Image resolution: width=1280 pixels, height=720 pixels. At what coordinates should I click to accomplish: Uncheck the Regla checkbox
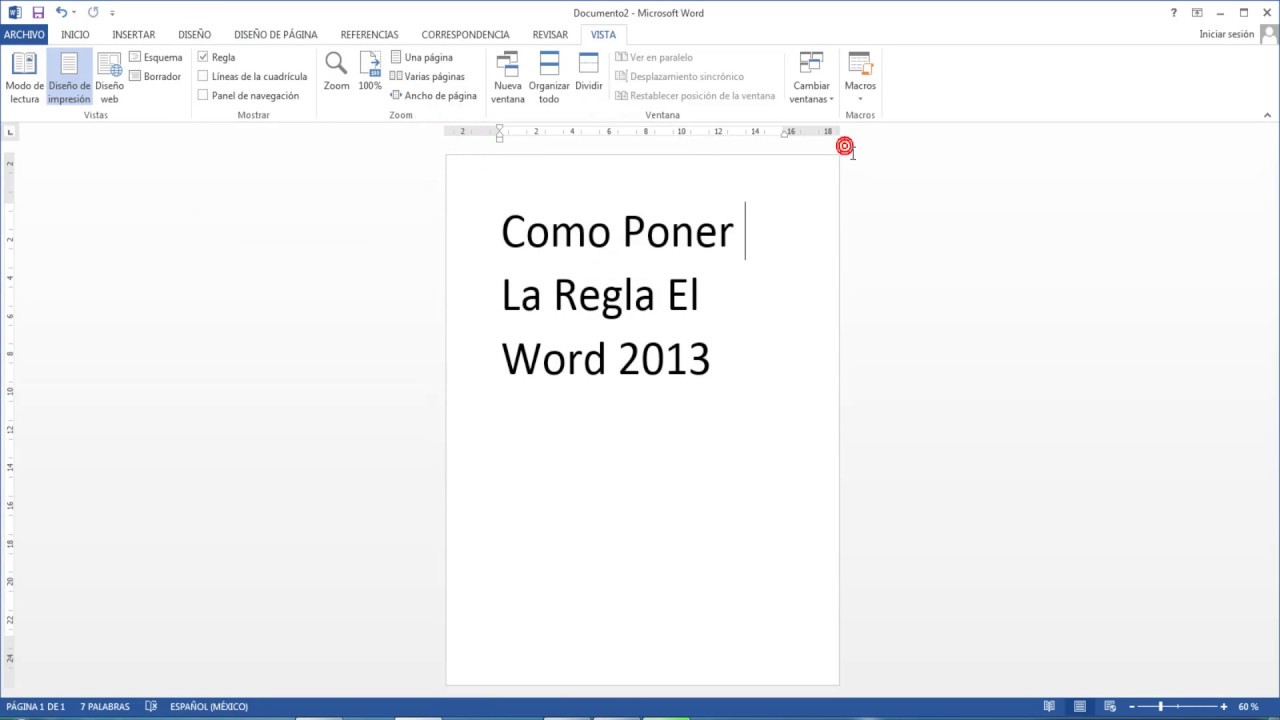203,57
